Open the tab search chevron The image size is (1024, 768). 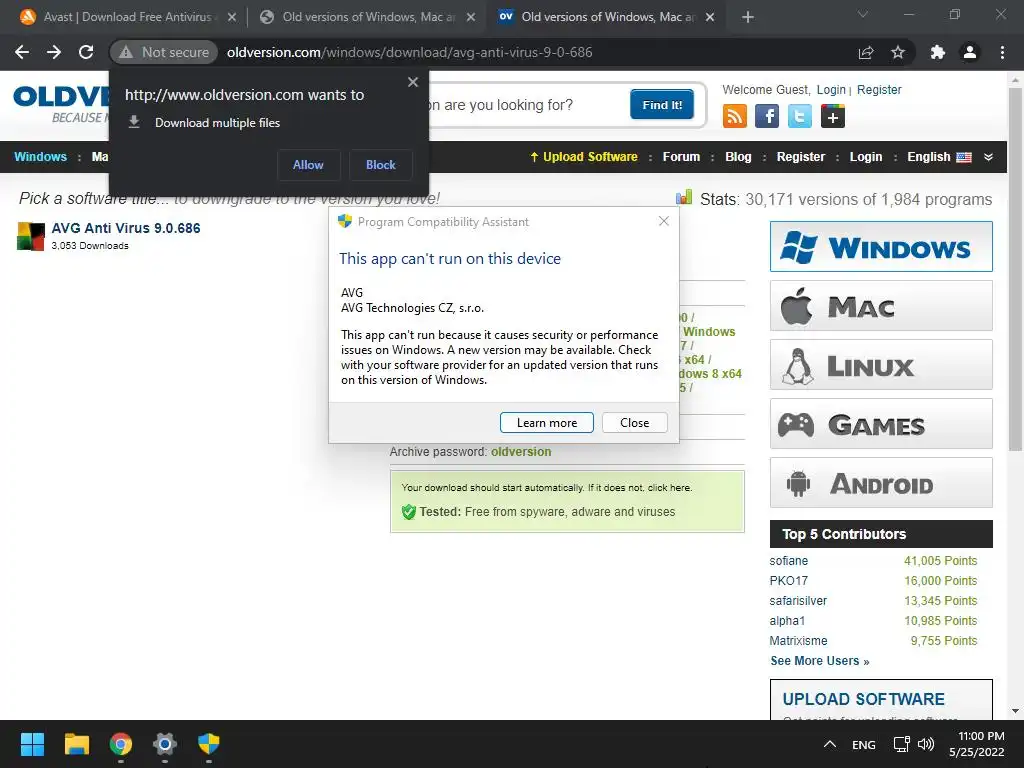(x=863, y=14)
